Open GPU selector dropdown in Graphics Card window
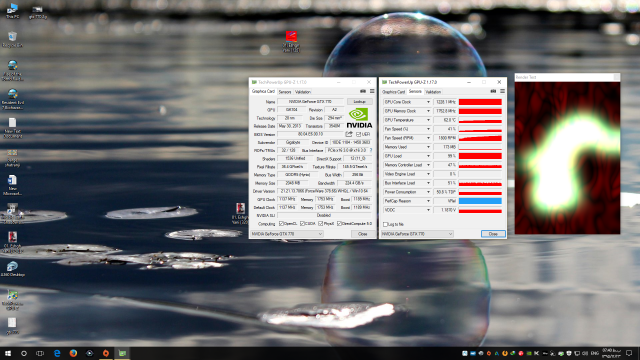The image size is (640, 360). pos(287,234)
